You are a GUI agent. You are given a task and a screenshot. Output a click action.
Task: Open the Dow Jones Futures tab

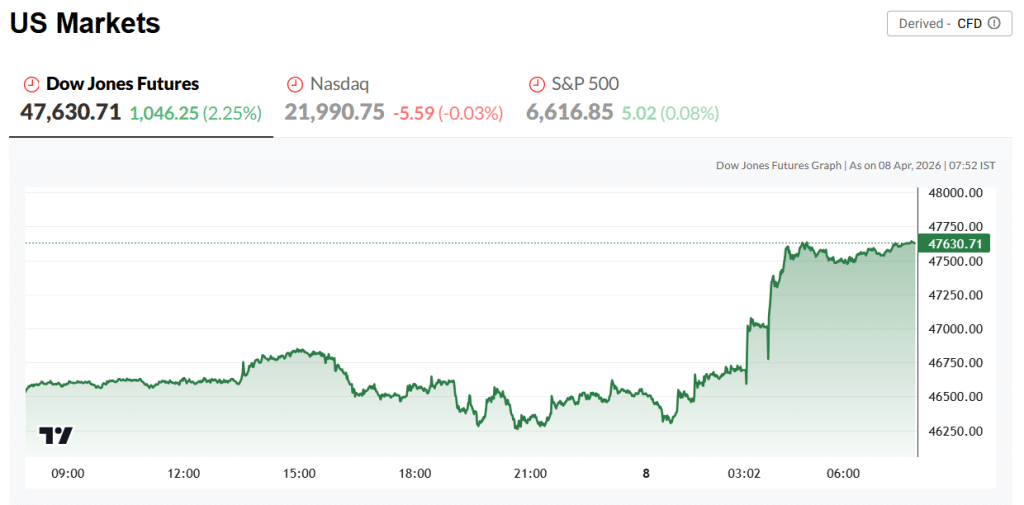(122, 84)
